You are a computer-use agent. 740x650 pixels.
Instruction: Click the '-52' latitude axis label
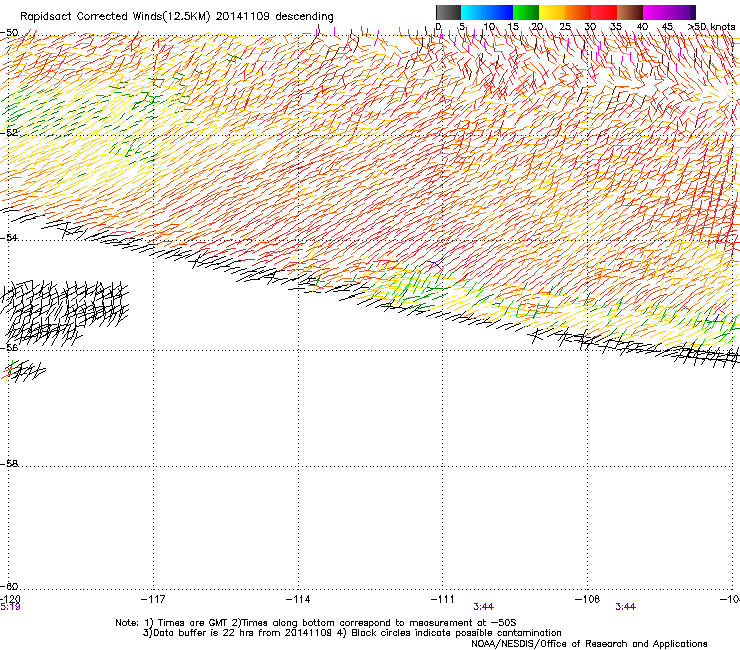(x=9, y=133)
